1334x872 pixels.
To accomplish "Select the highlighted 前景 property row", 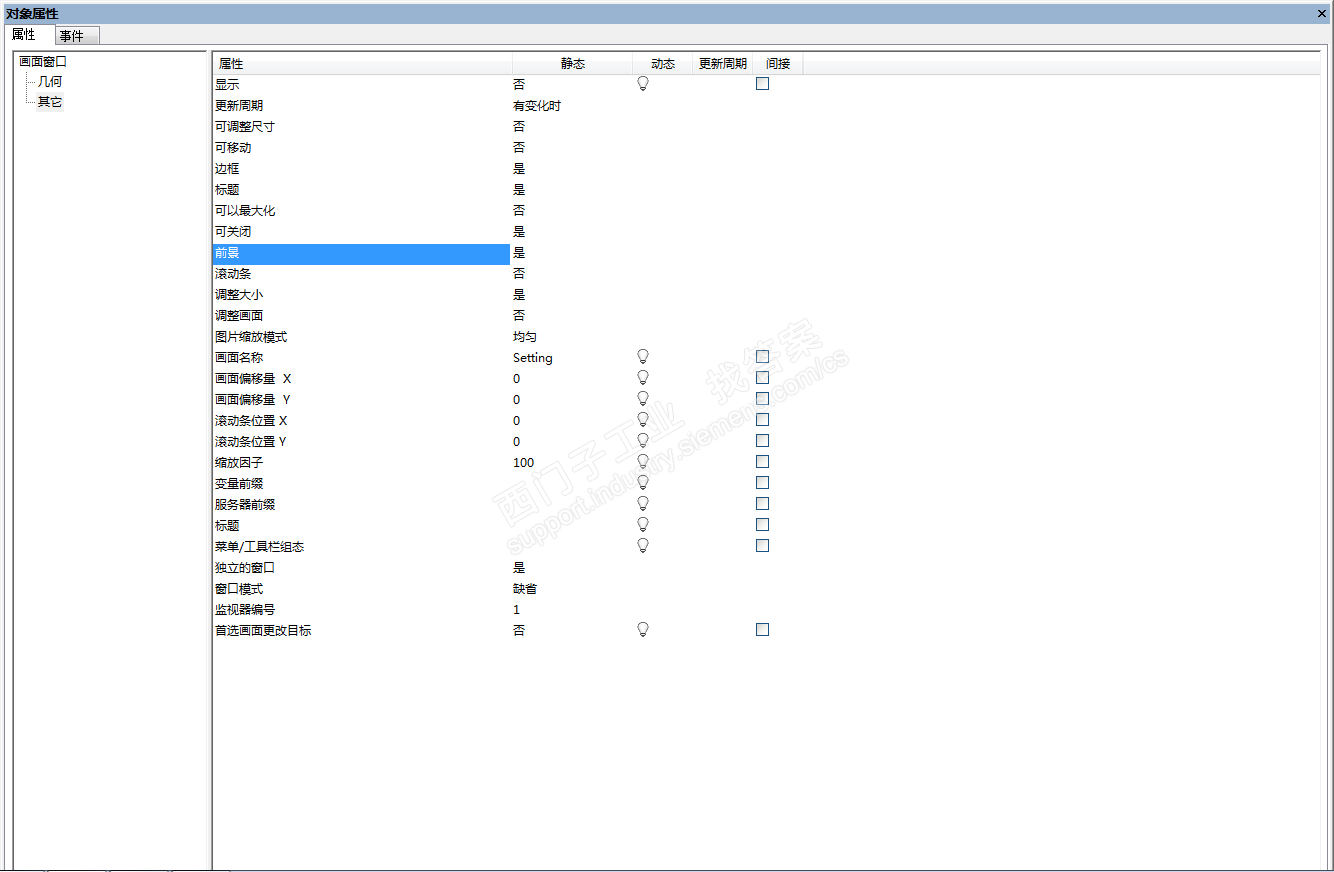I will tap(362, 253).
